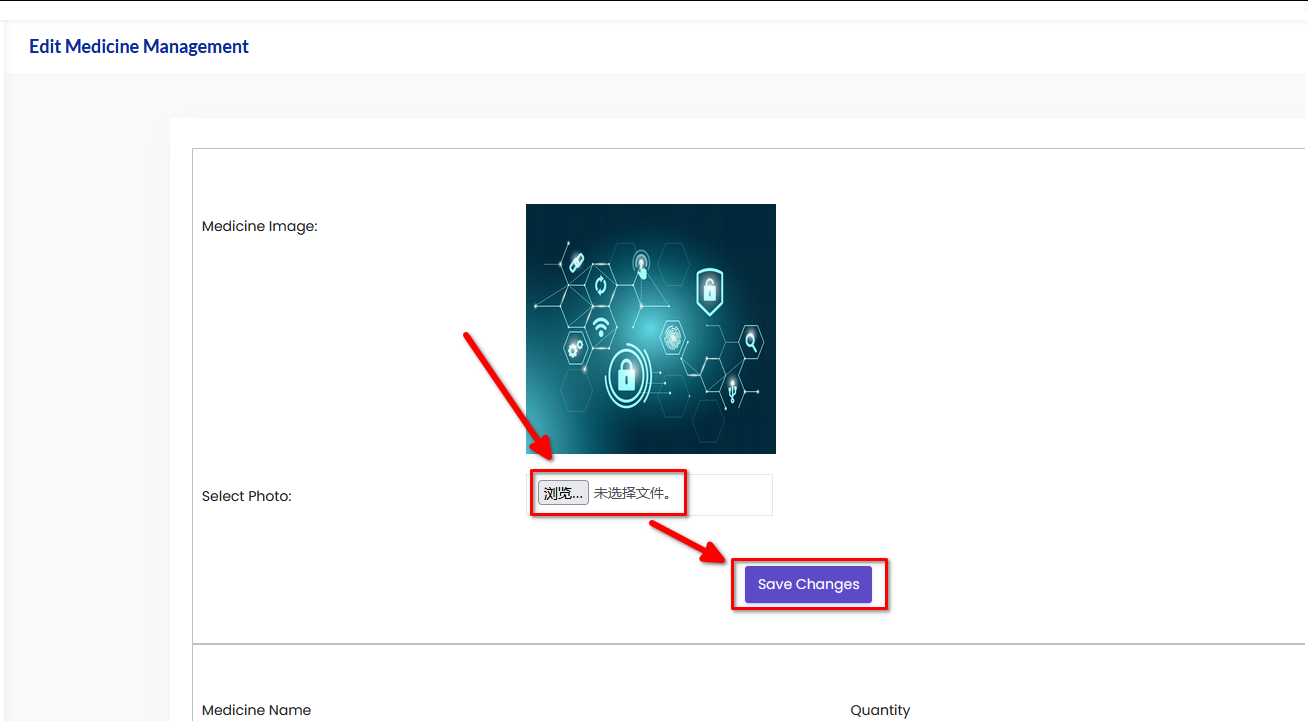
Task: Click the Save Changes button
Action: point(808,585)
